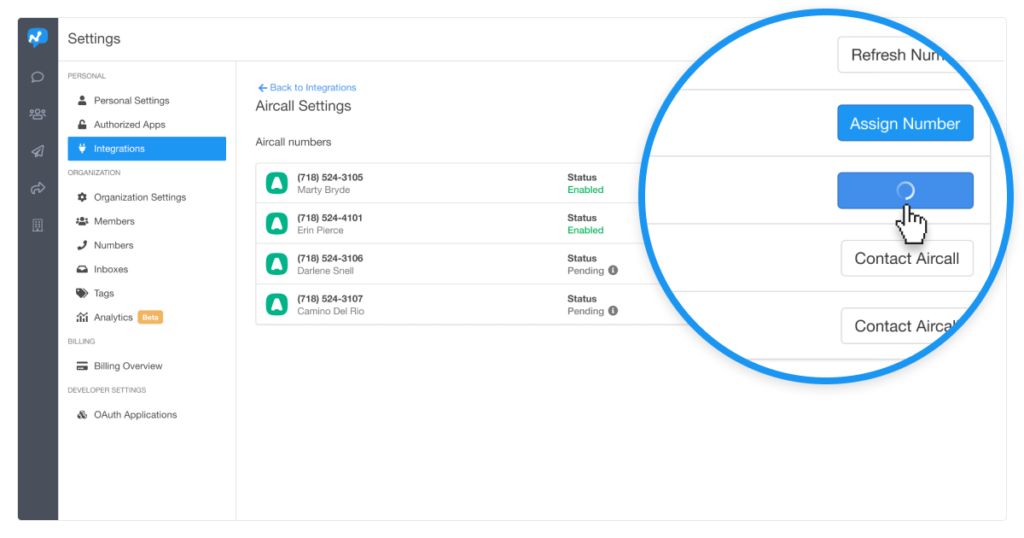
Task: Click the Tags icon
Action: point(82,293)
